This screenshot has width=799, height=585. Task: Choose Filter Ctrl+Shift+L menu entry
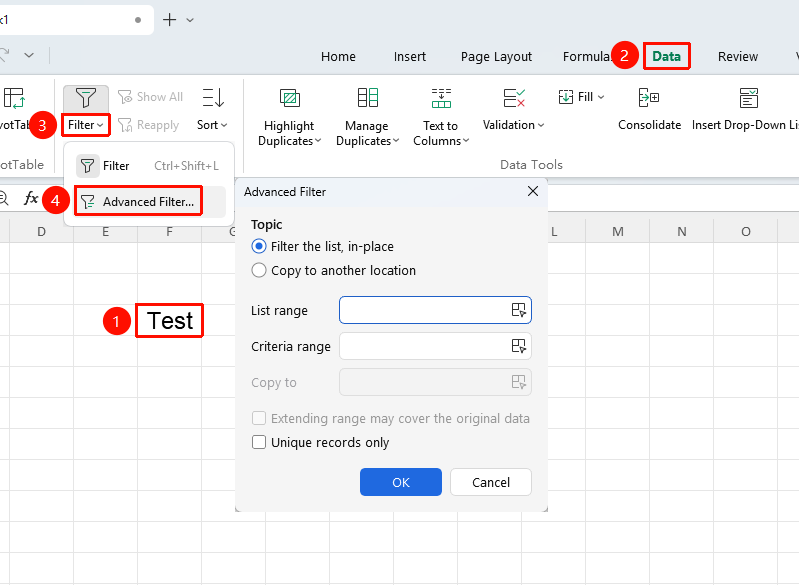point(149,166)
